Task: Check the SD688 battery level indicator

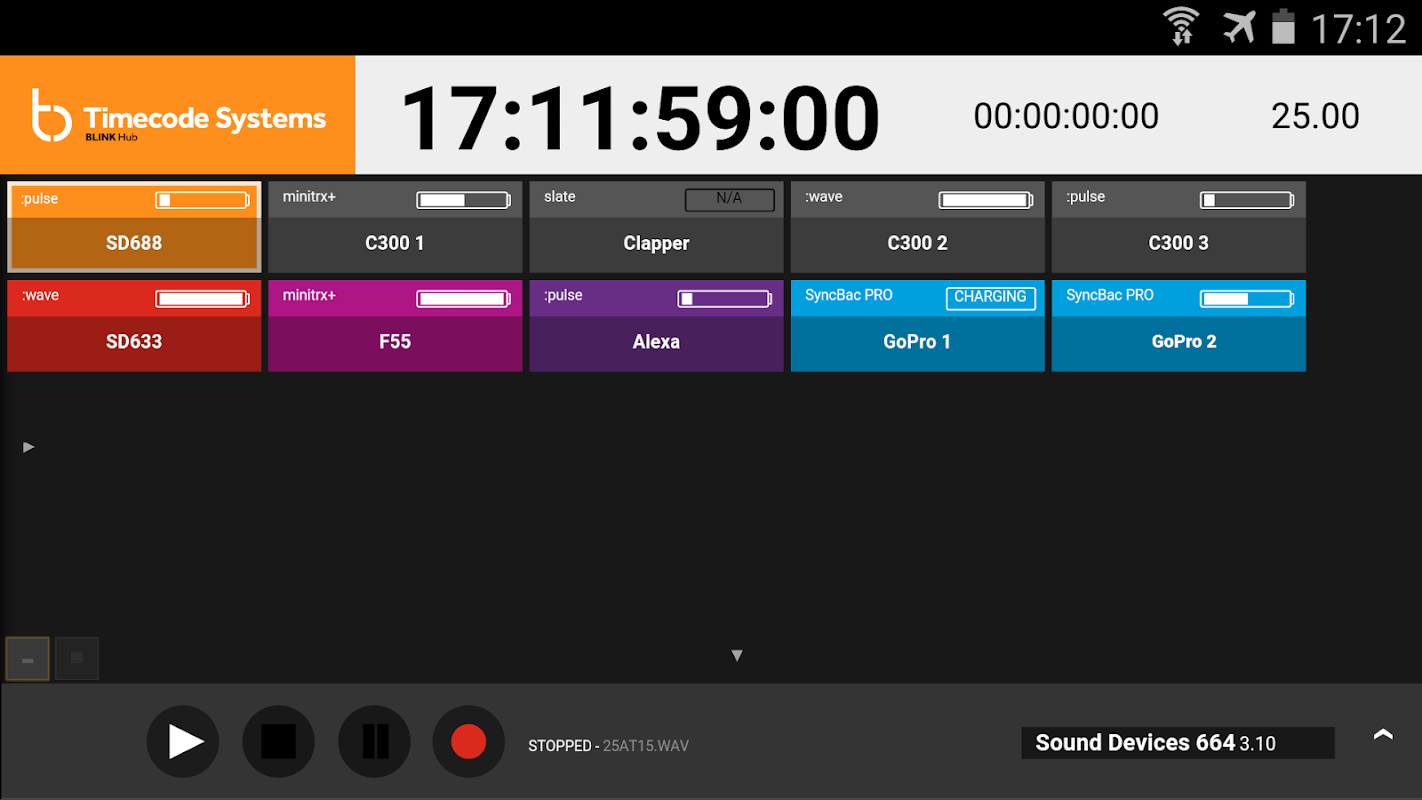Action: pos(202,200)
